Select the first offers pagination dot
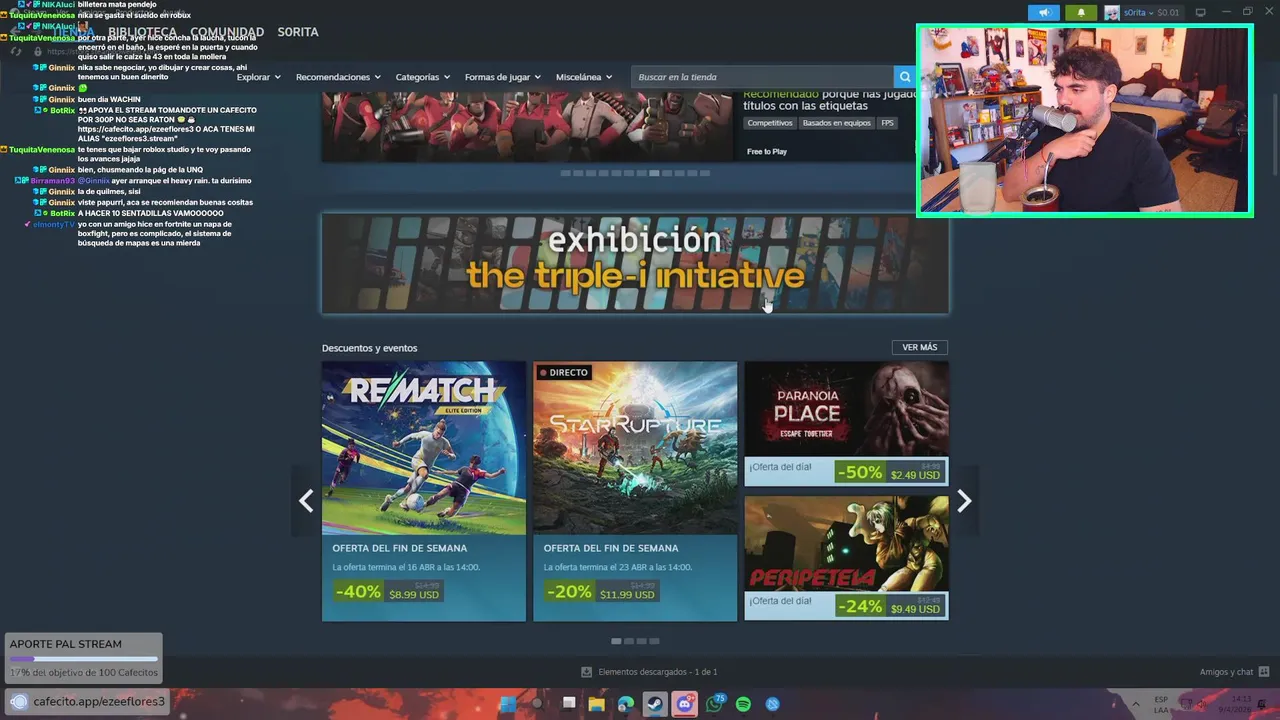The image size is (1280, 720). point(616,641)
